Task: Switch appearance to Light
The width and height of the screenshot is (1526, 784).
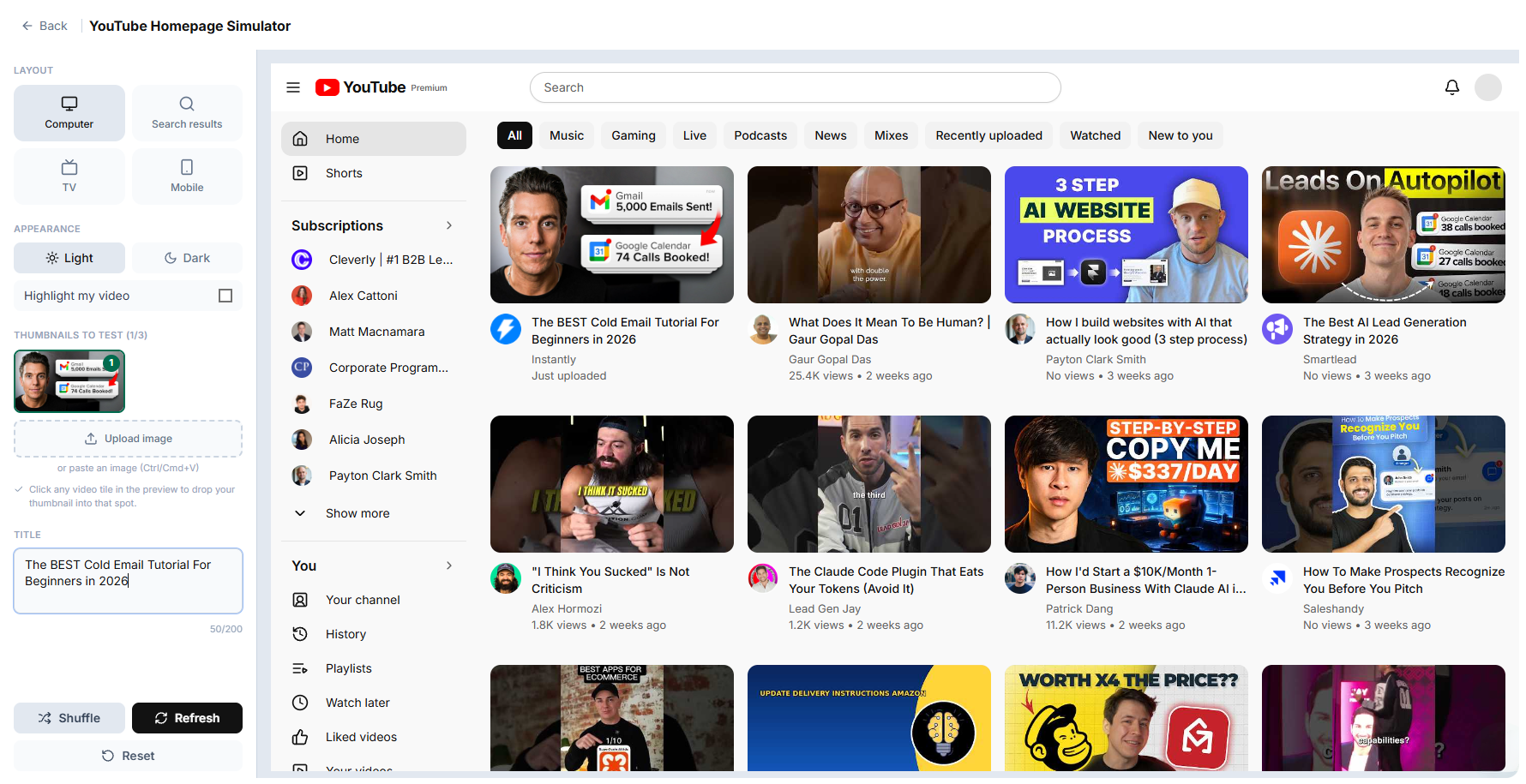Action: point(69,258)
